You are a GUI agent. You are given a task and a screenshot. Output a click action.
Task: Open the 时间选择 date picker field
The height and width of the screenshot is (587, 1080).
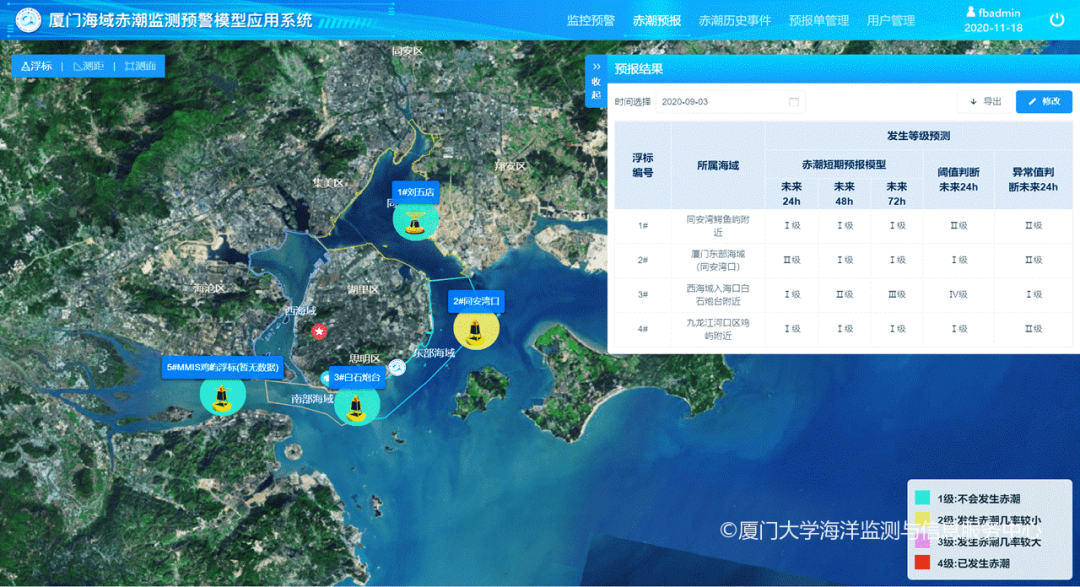pyautogui.click(x=730, y=102)
